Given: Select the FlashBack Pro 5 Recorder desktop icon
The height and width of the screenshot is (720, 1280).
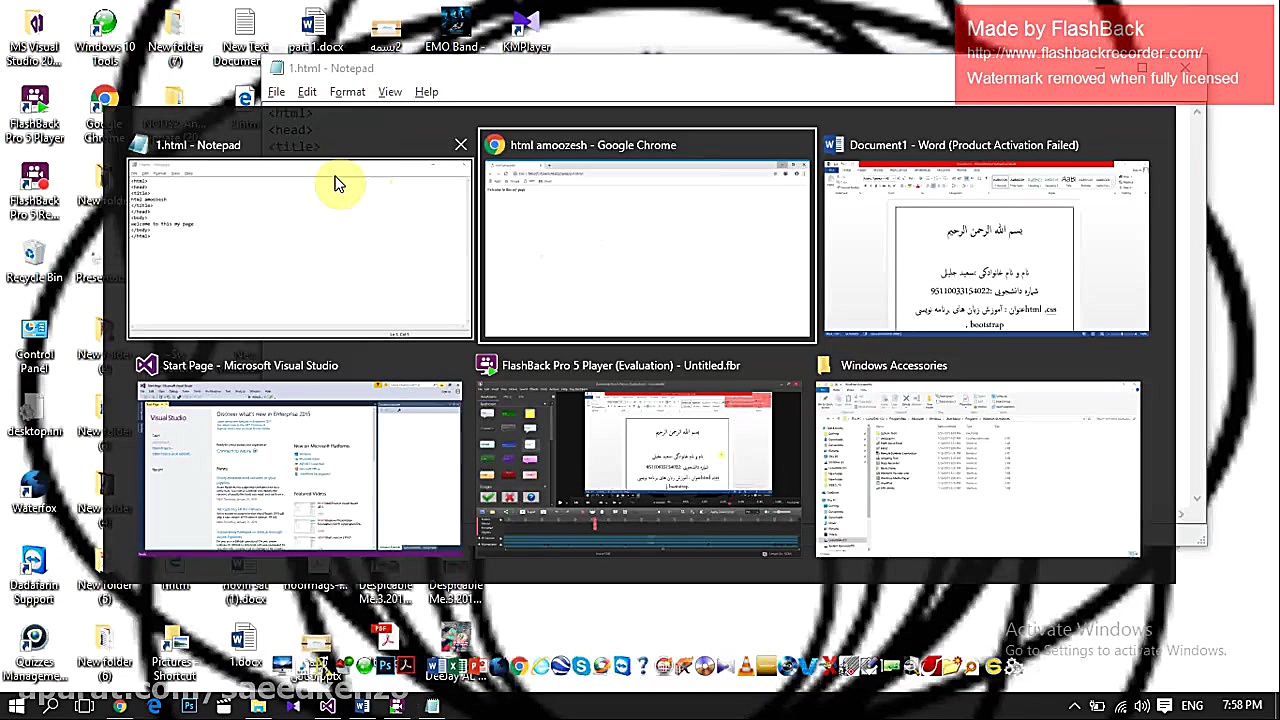Looking at the screenshot, I should [35, 192].
